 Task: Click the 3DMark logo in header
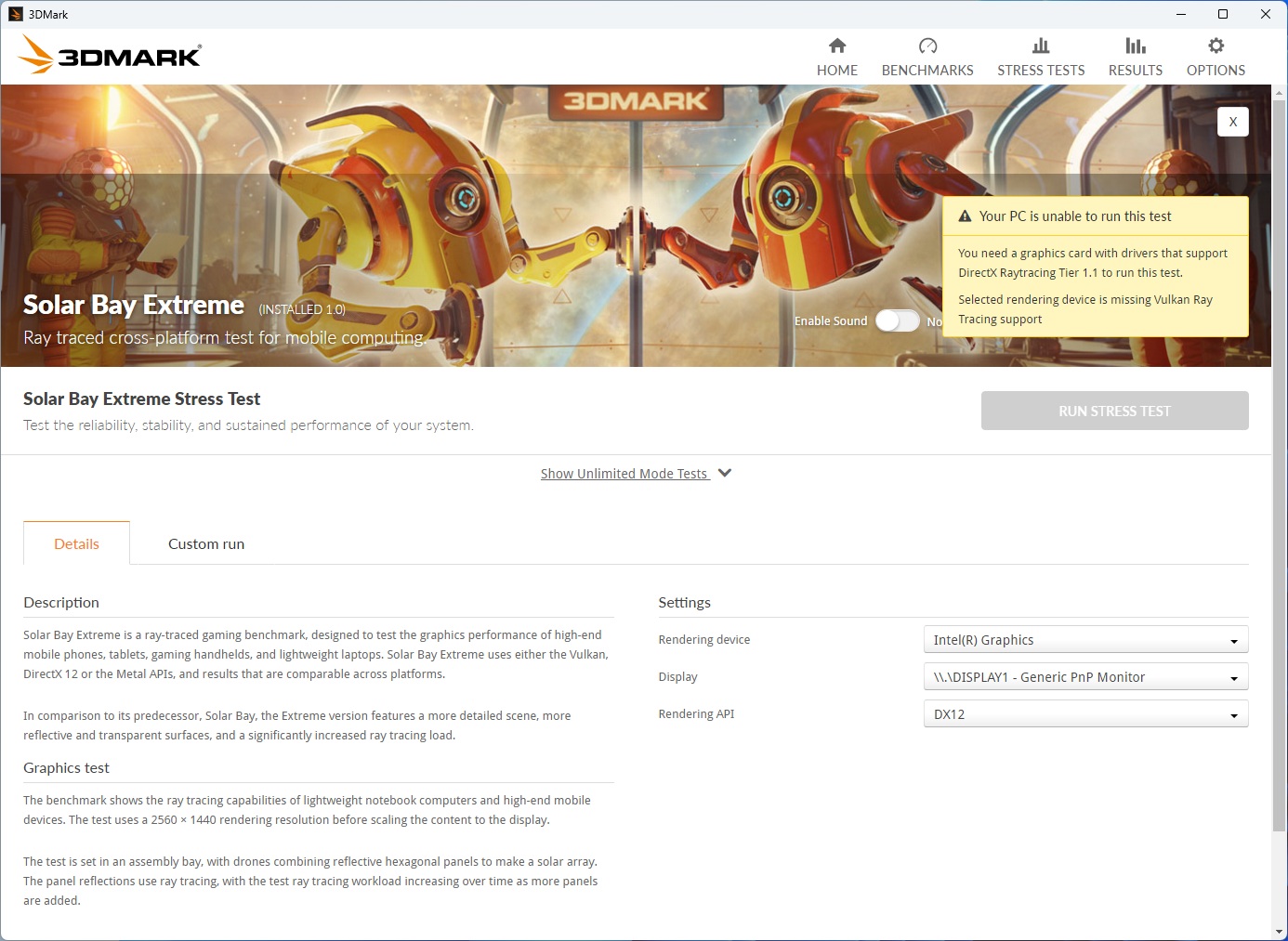(x=110, y=55)
